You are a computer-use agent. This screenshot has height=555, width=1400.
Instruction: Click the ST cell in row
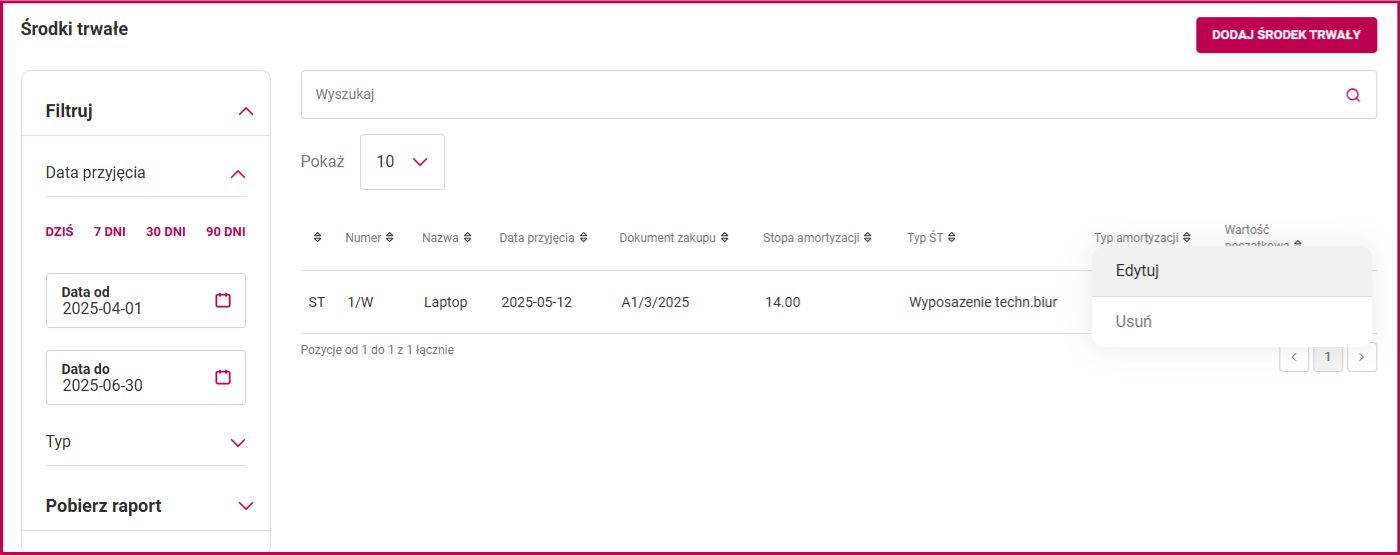tap(317, 302)
